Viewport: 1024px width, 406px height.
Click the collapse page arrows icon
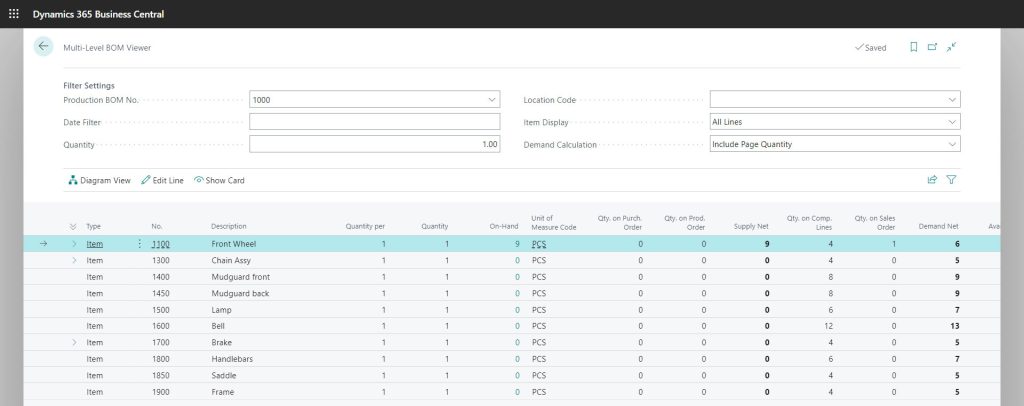pos(952,47)
